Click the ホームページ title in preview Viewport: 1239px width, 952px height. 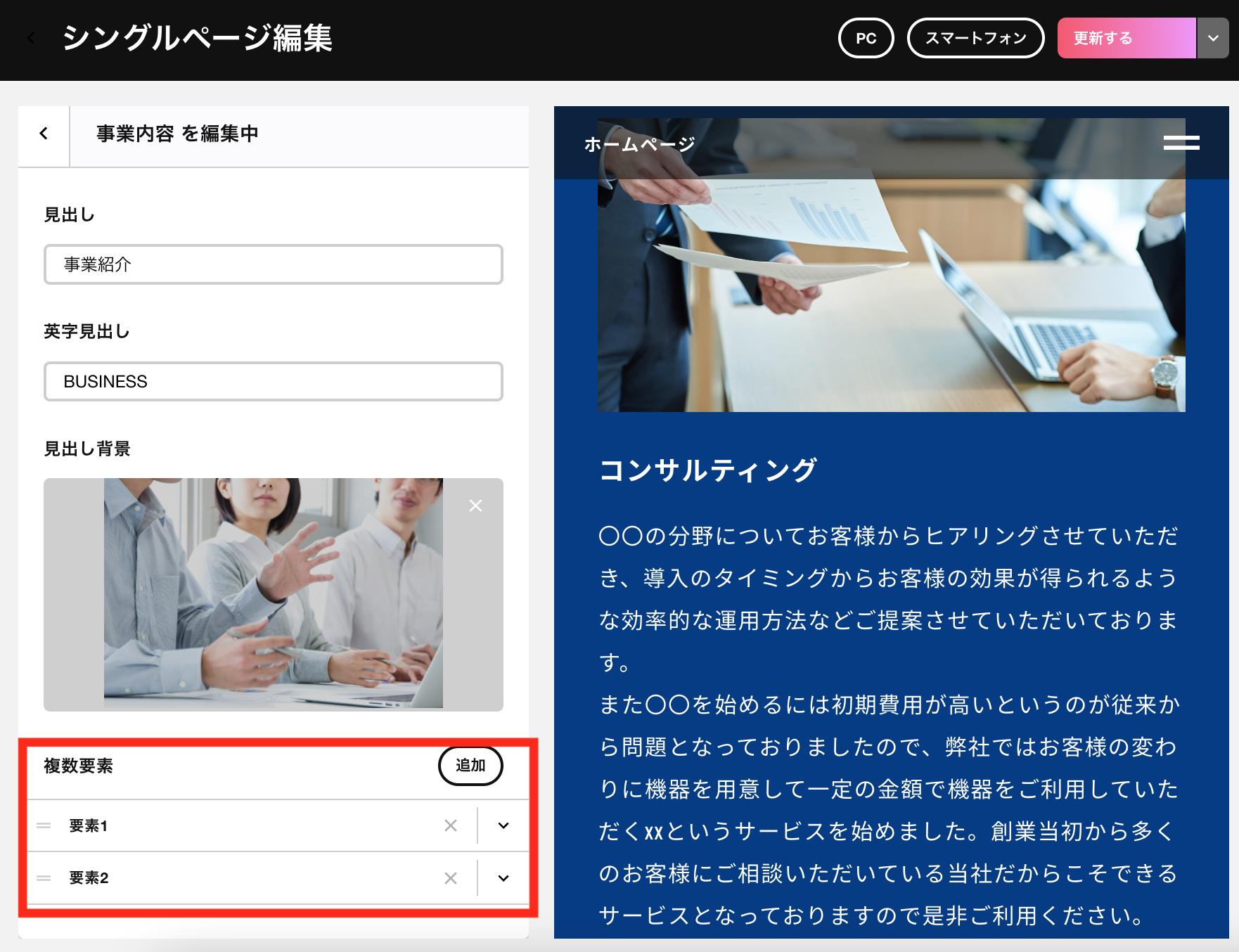click(x=639, y=144)
